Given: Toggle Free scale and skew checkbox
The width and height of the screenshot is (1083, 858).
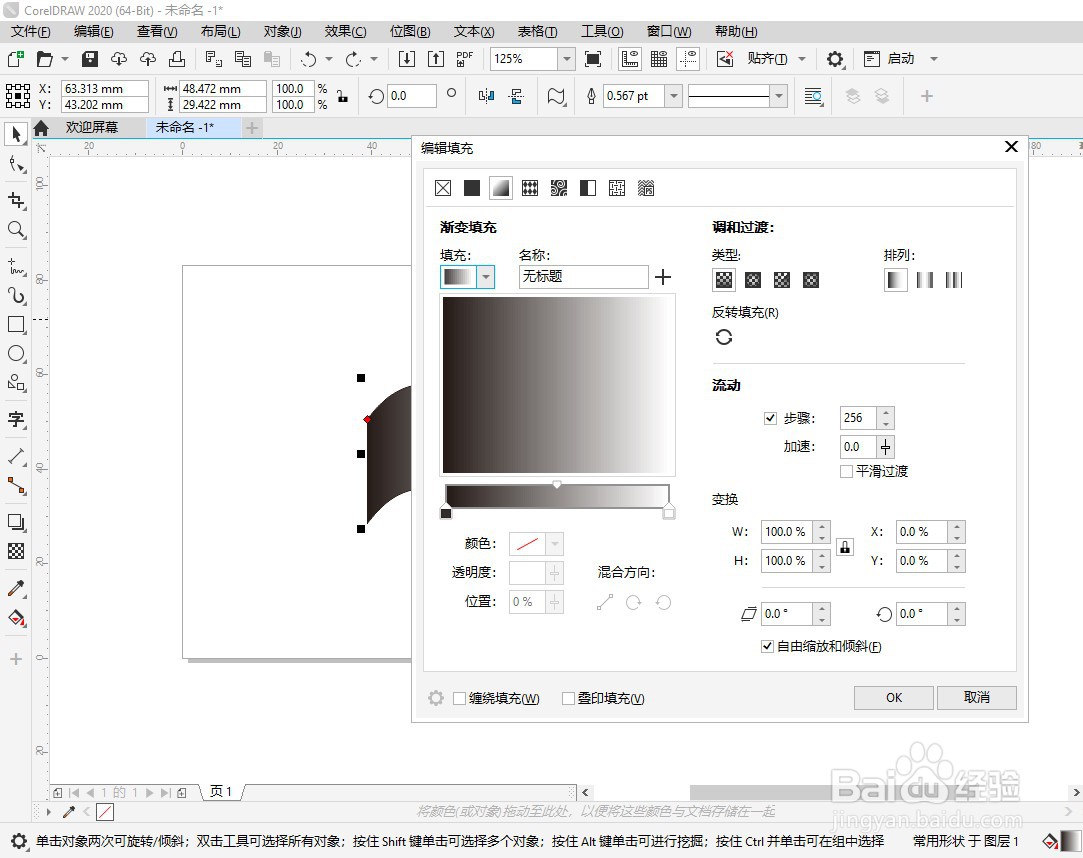Looking at the screenshot, I should coord(767,646).
